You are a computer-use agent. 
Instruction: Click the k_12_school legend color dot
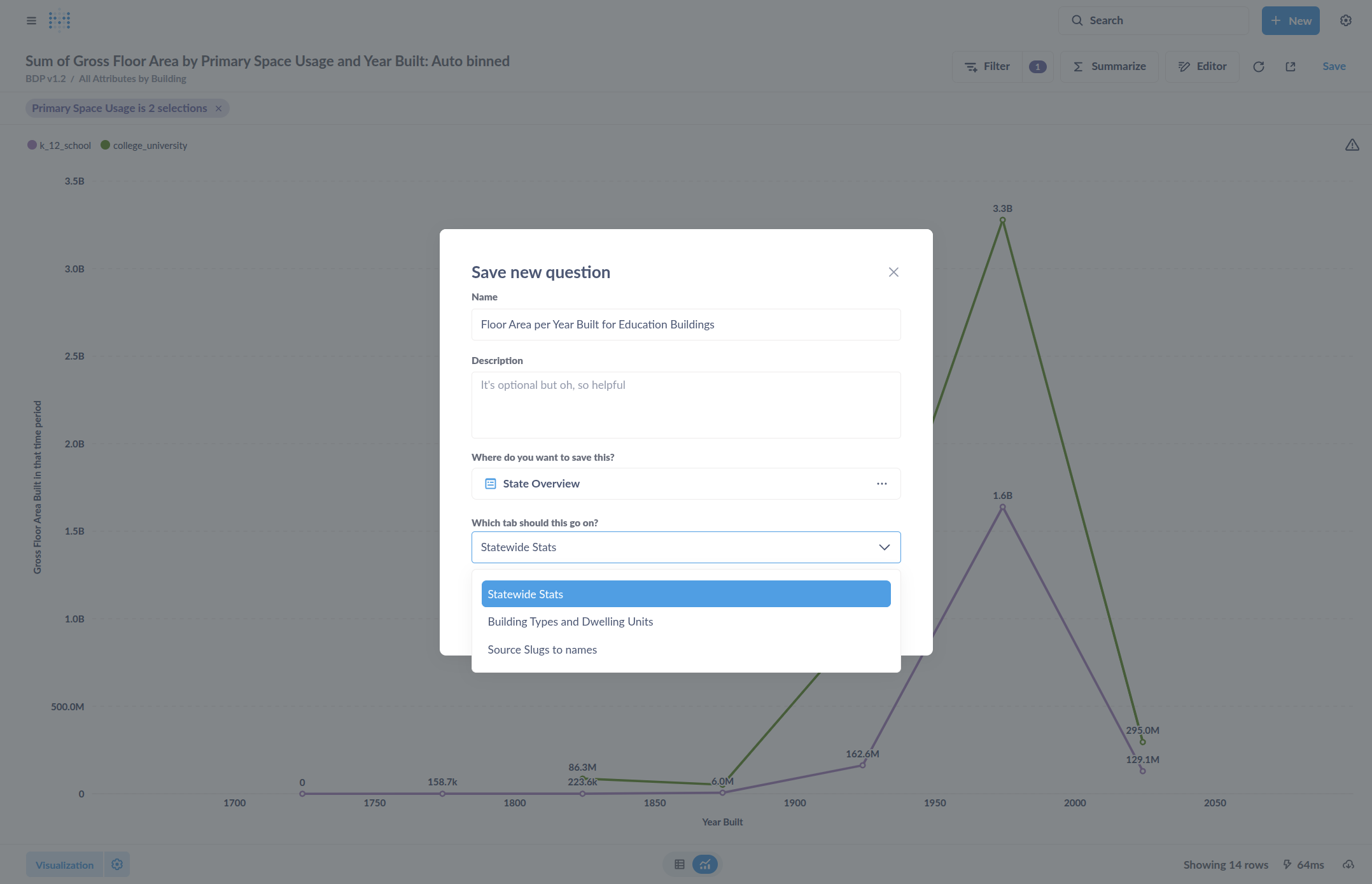(x=32, y=145)
